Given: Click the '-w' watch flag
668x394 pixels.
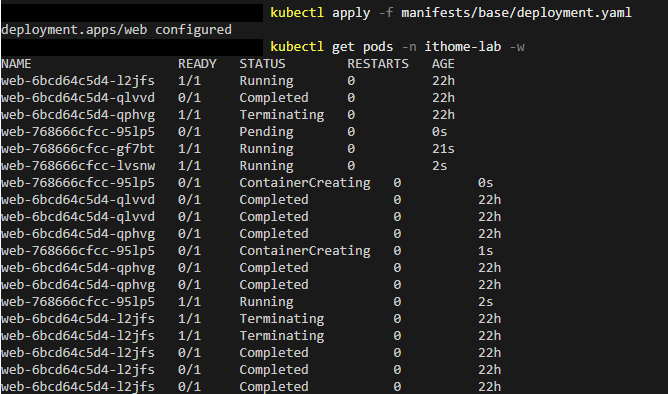Looking at the screenshot, I should point(517,47).
